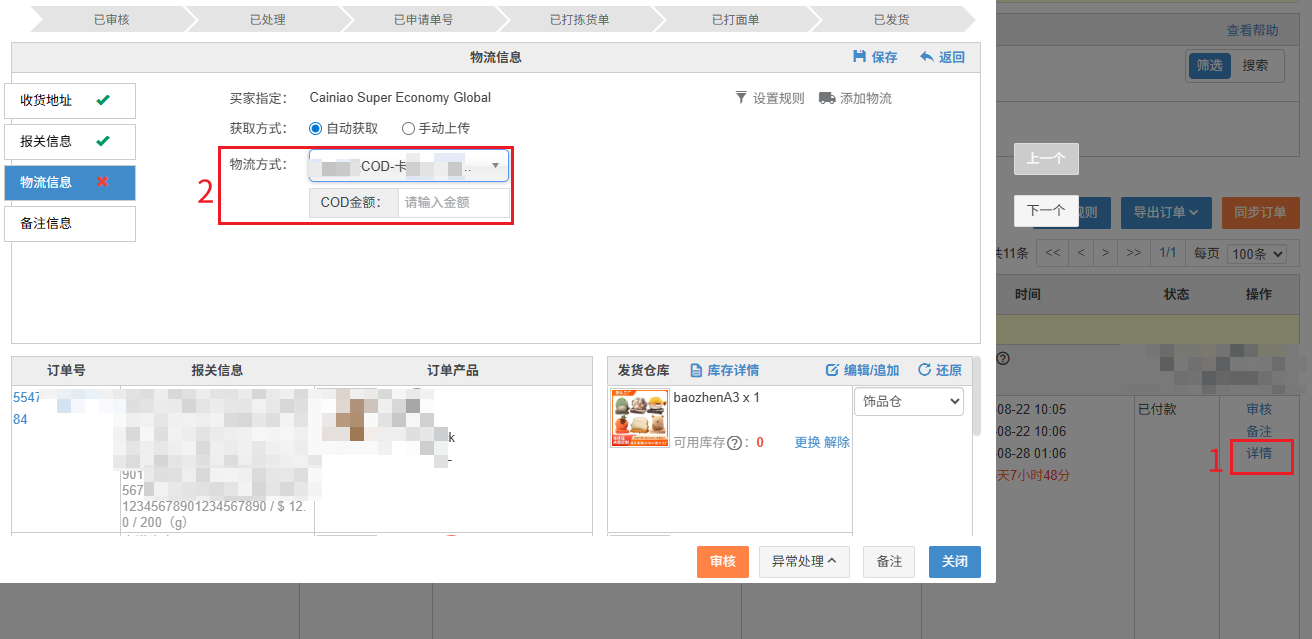This screenshot has width=1312, height=639.
Task: Click the blue close button
Action: click(x=954, y=562)
